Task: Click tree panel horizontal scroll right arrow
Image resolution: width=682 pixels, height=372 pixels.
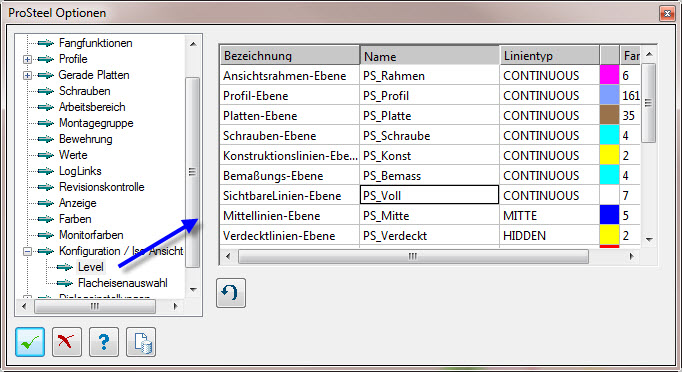Action: point(175,306)
